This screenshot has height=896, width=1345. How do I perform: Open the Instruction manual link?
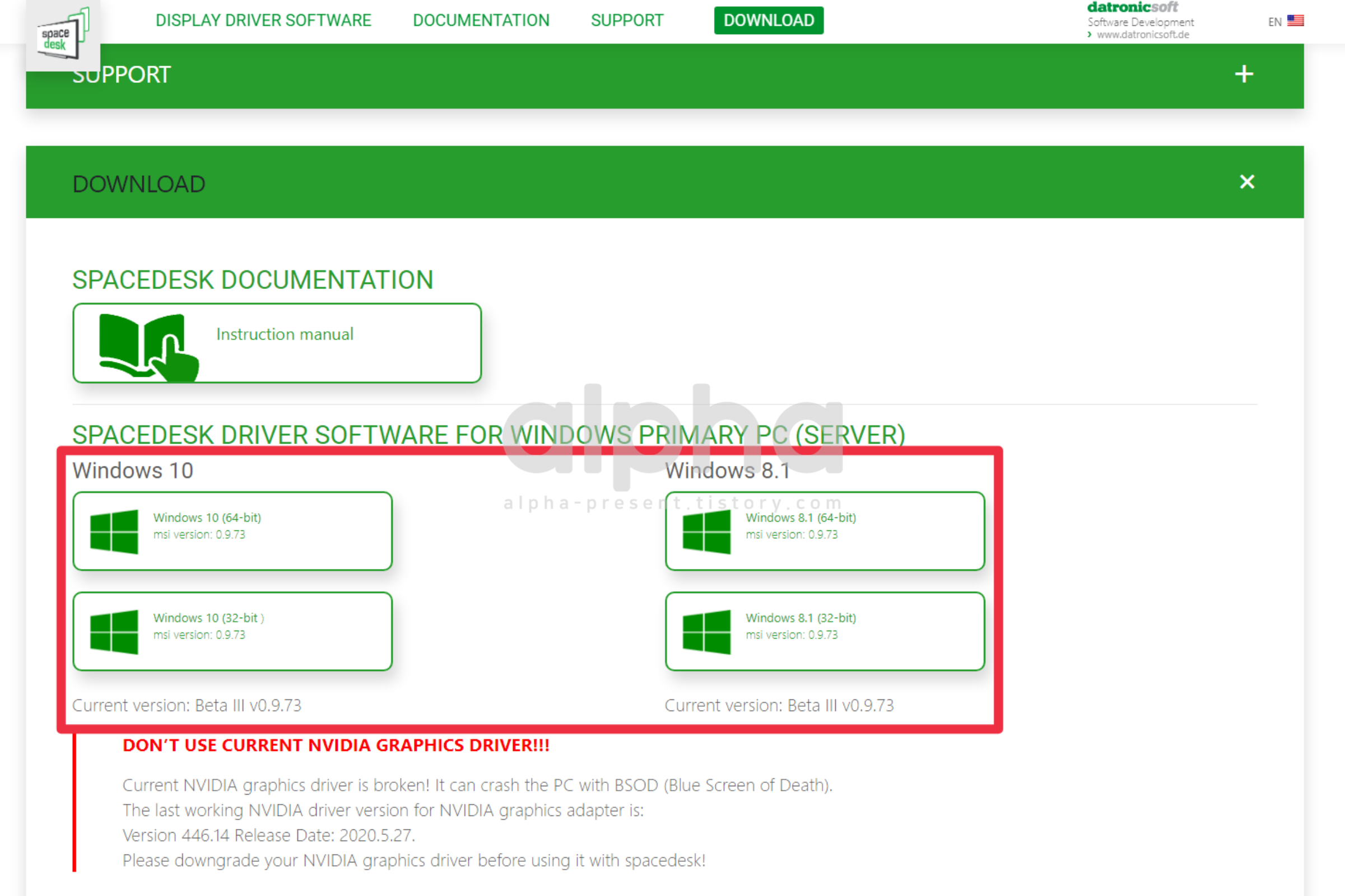click(x=285, y=334)
